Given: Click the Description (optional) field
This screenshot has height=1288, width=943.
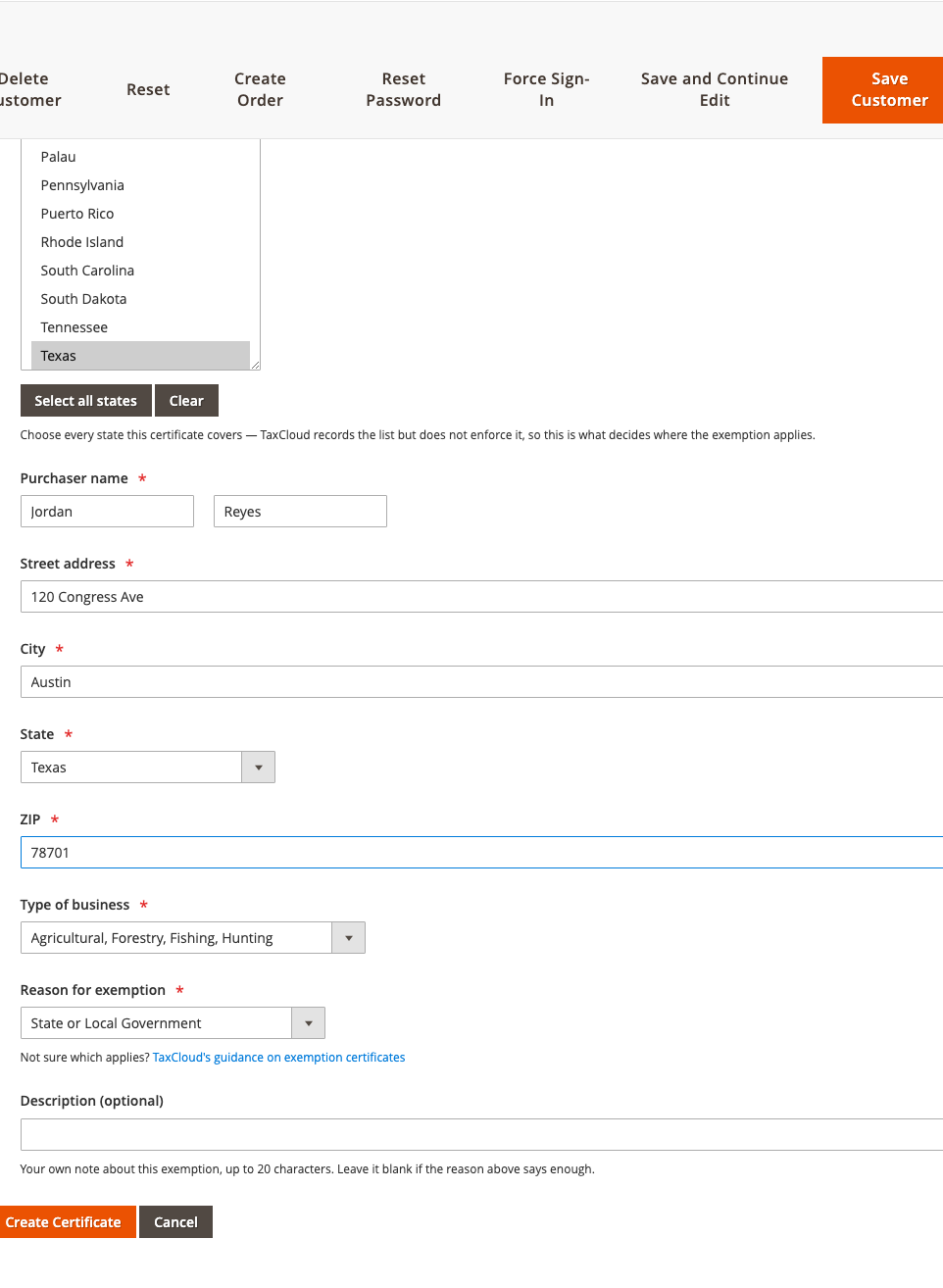Looking at the screenshot, I should 481,1135.
